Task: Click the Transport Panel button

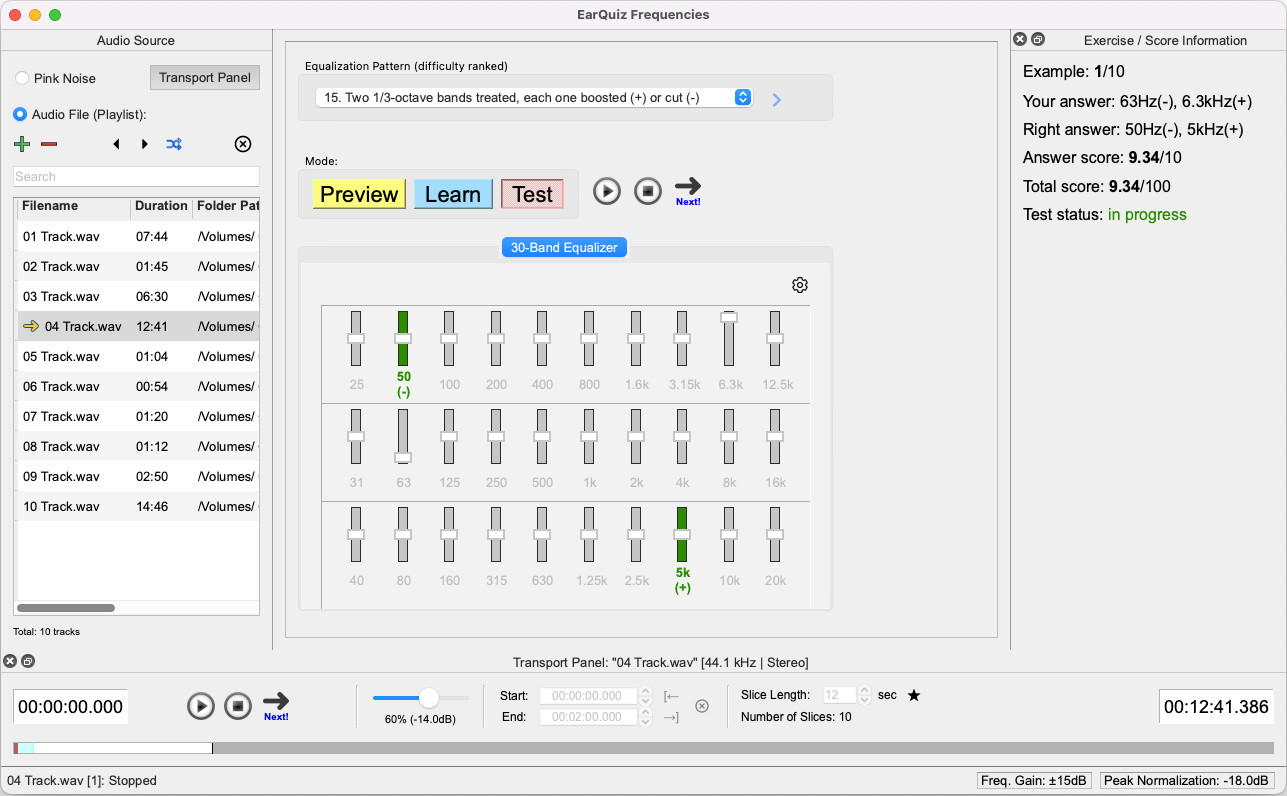Action: pyautogui.click(x=205, y=78)
